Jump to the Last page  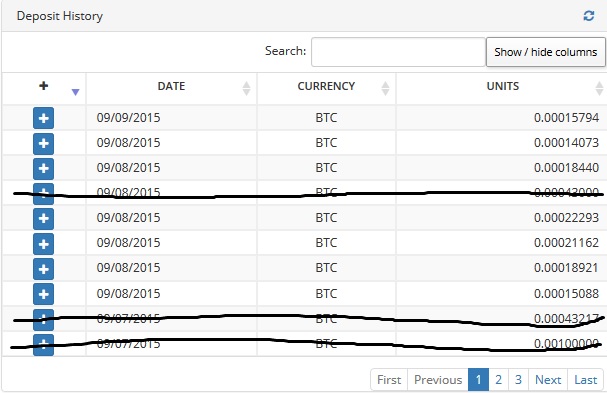[586, 380]
